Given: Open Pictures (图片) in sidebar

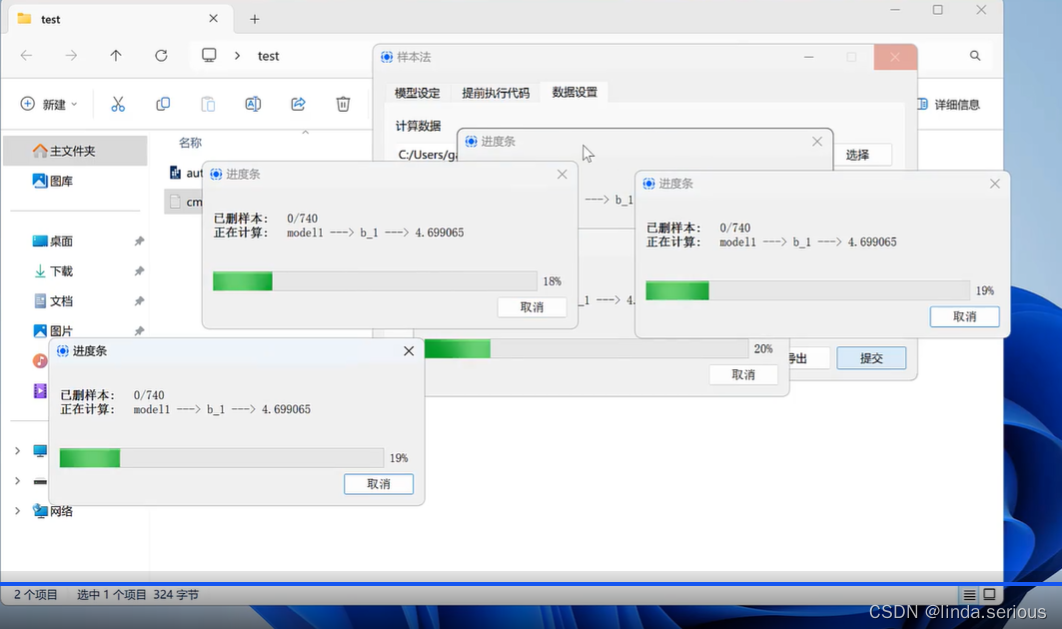Looking at the screenshot, I should 54,330.
